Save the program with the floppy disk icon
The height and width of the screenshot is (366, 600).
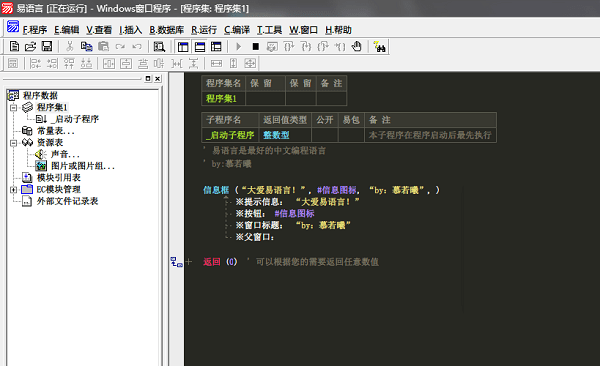click(47, 47)
